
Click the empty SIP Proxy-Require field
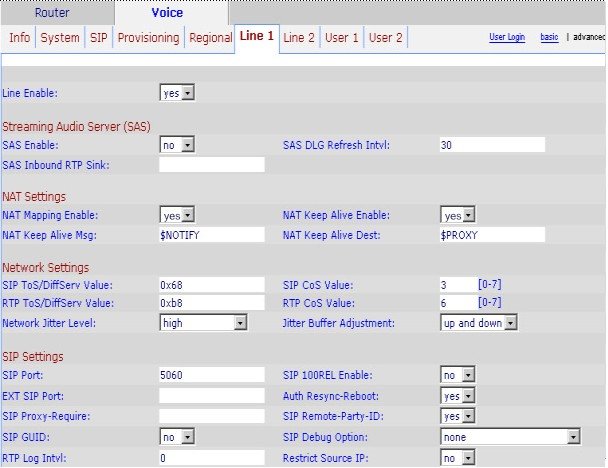(211, 415)
